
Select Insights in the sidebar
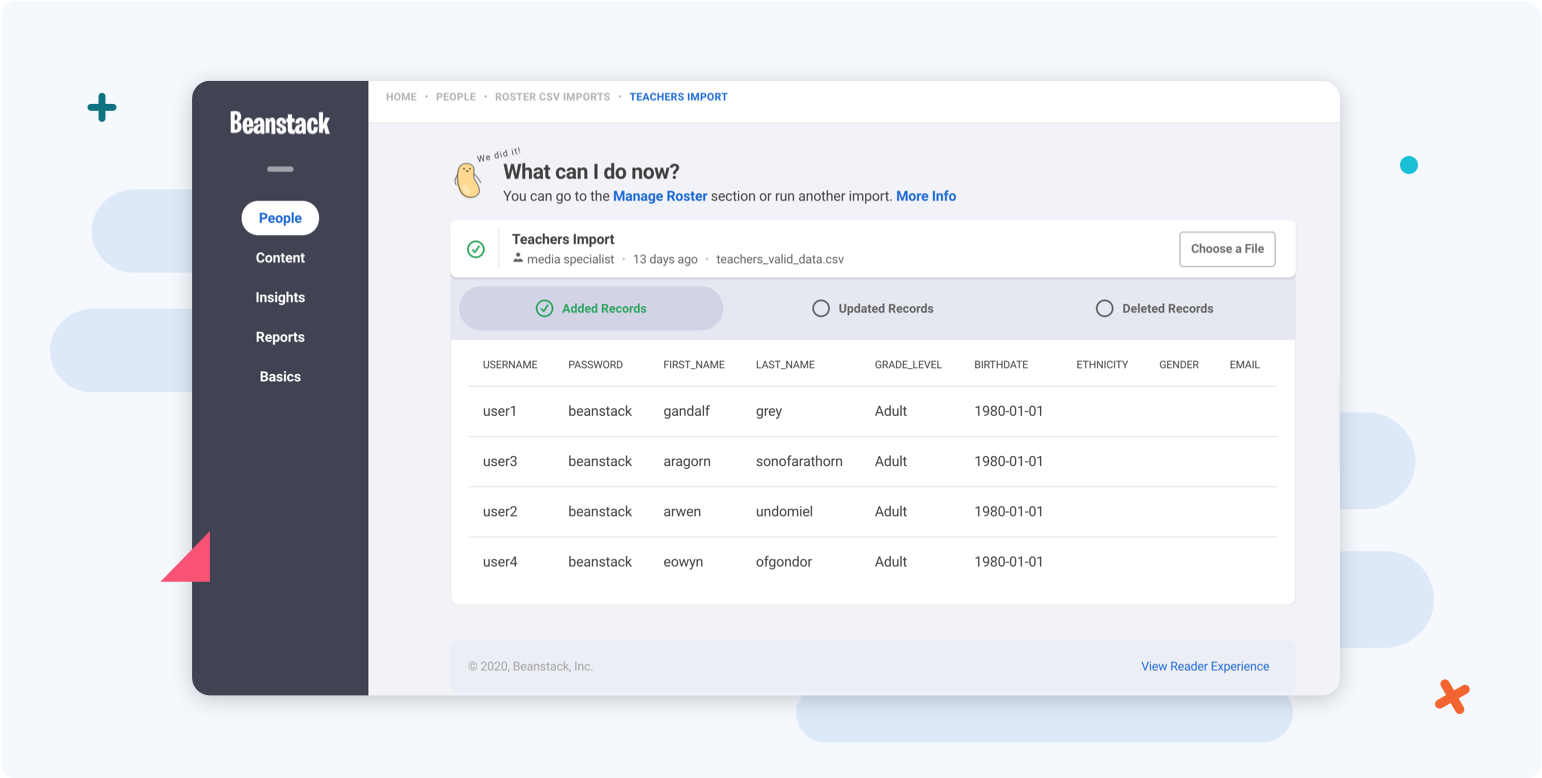coord(280,296)
